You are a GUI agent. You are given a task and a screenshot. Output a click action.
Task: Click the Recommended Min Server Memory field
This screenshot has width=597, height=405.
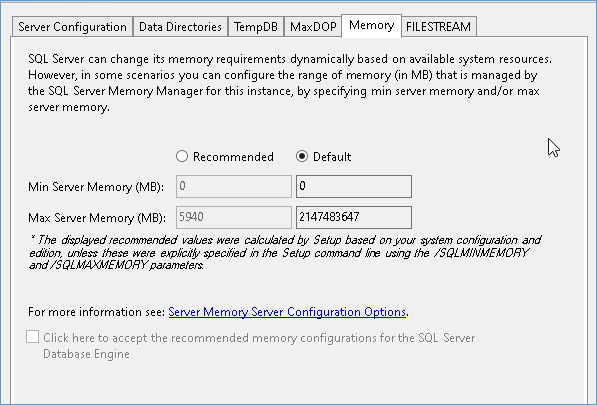(234, 186)
